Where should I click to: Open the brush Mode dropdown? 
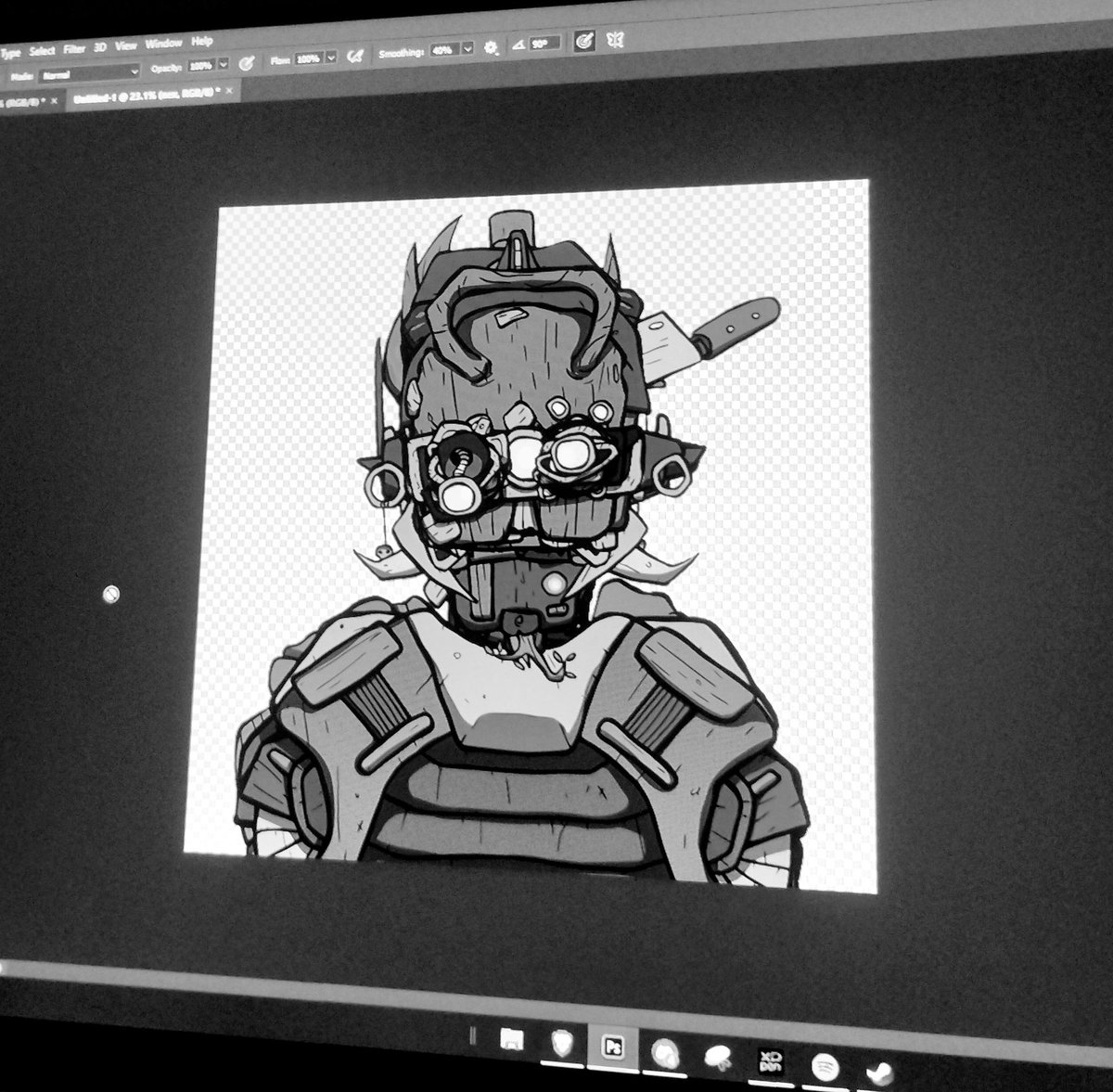pos(91,71)
